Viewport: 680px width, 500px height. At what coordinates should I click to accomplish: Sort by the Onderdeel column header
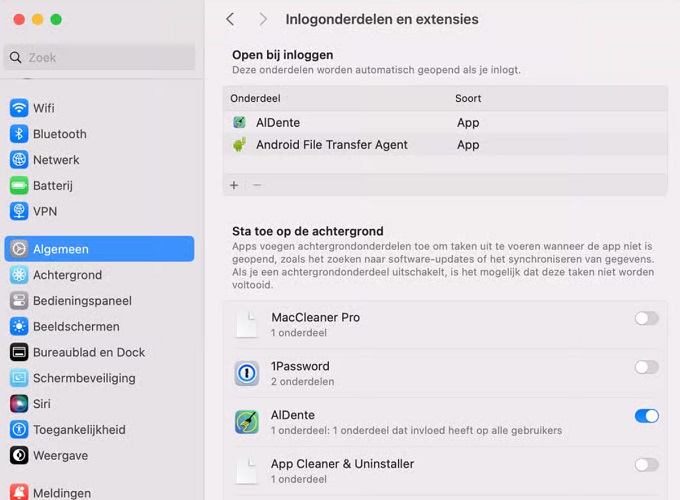point(255,98)
